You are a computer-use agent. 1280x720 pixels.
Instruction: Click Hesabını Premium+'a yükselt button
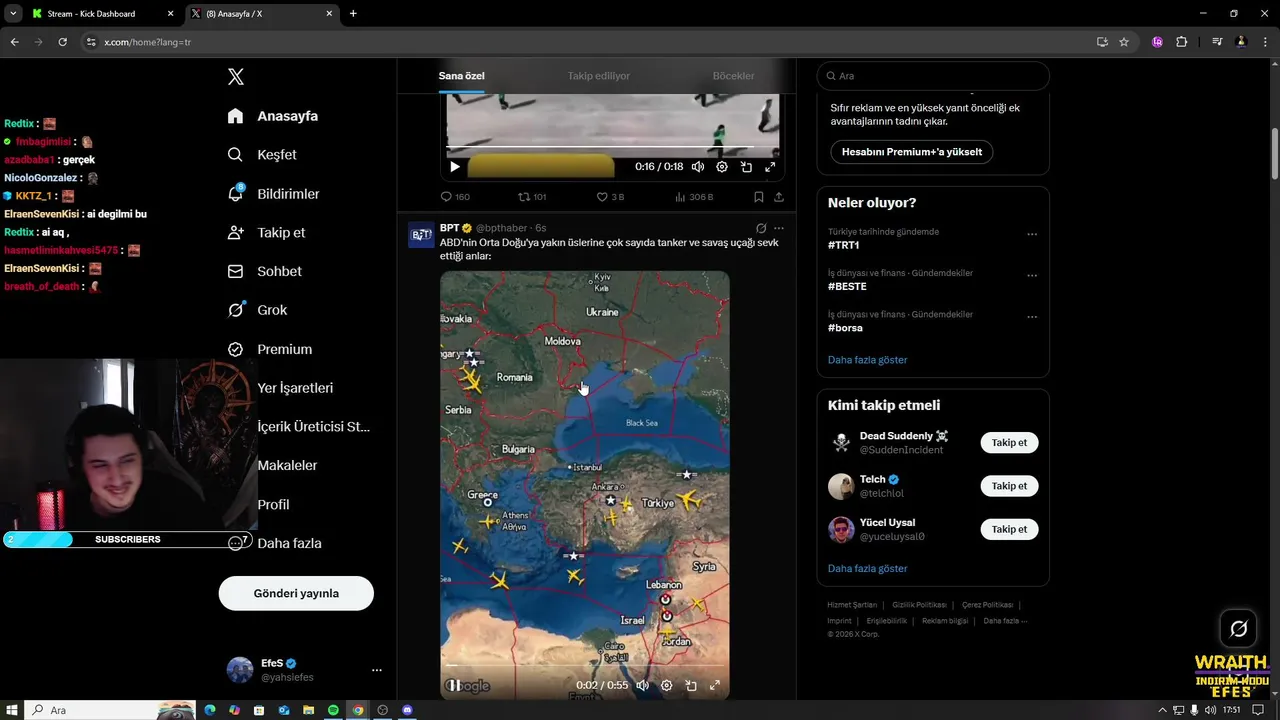911,152
